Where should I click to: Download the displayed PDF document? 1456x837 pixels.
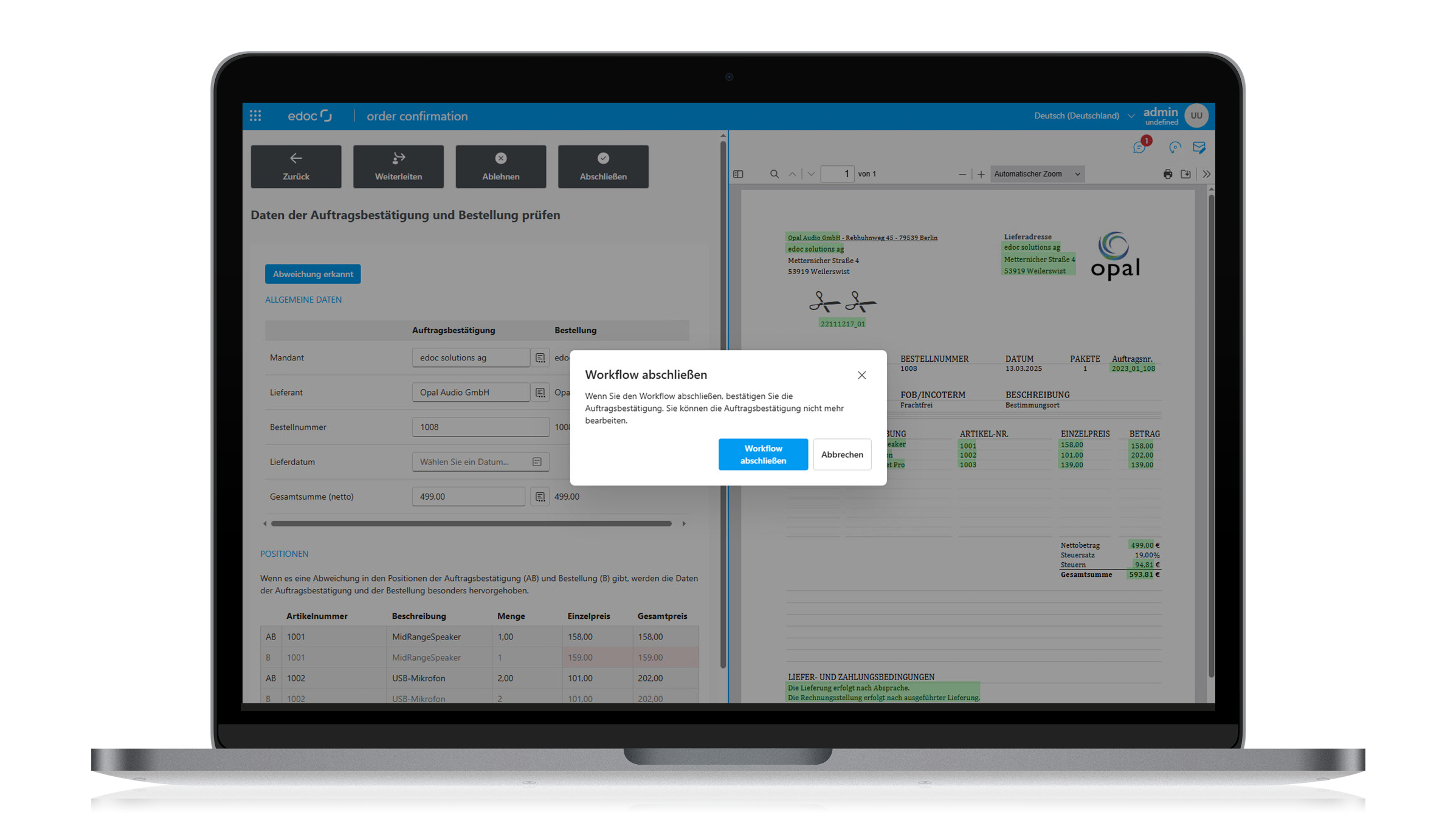coord(1185,174)
